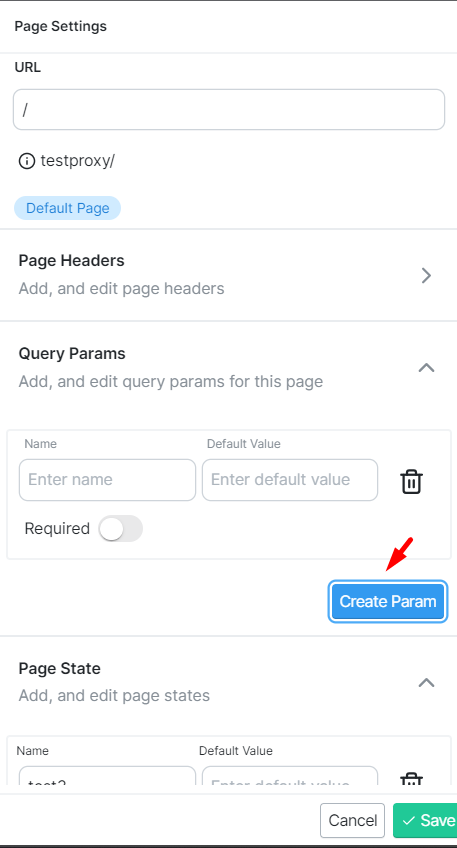Viewport: 457px width, 848px height.
Task: Click the Create Param button
Action: (x=388, y=601)
